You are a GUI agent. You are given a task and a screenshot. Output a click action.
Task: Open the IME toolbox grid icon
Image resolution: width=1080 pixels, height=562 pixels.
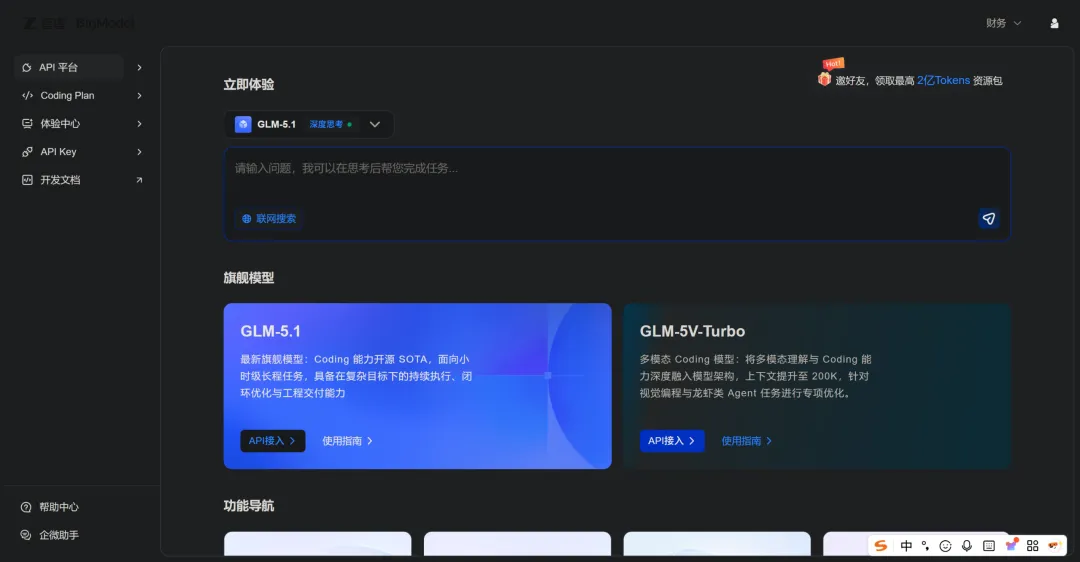click(x=1032, y=545)
